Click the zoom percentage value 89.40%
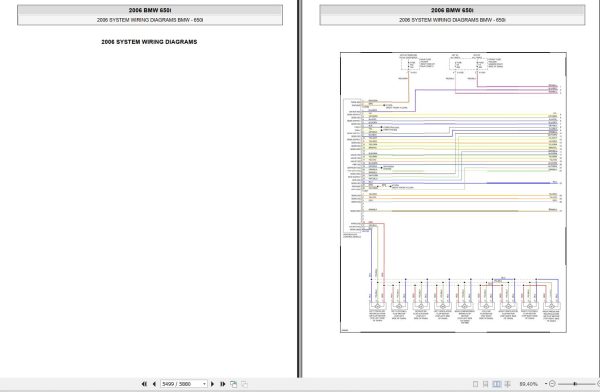Screen dimensions: 600x392 click(x=528, y=384)
